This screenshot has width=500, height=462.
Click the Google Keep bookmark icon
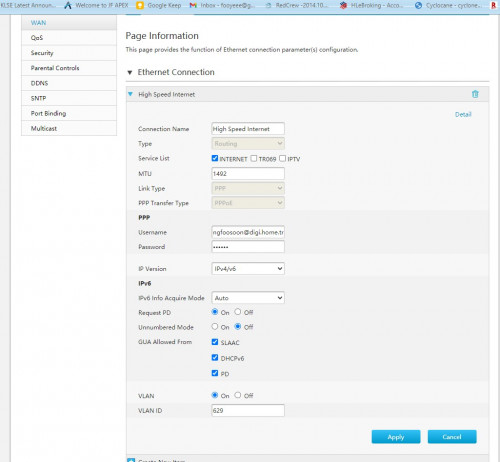coord(140,5)
